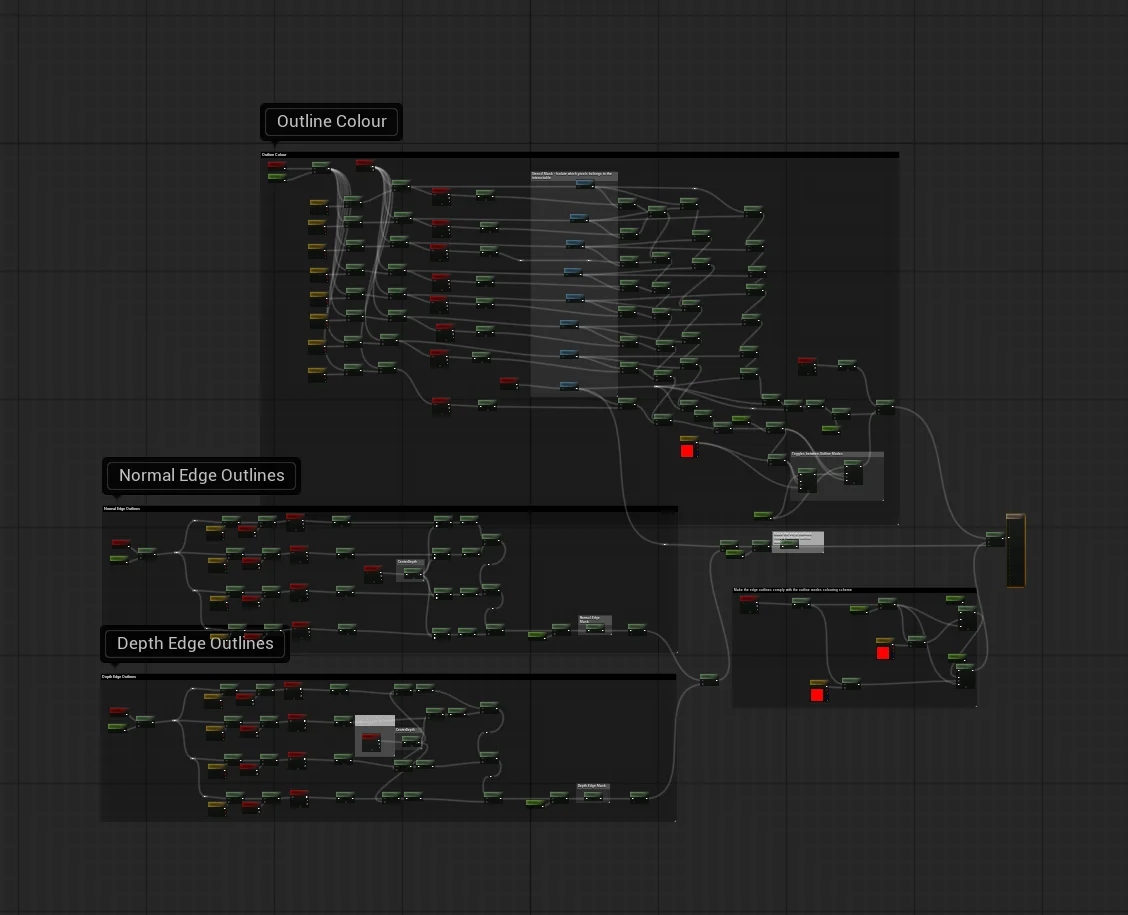The width and height of the screenshot is (1128, 915).
Task: Select the 'Toggles between Outline Modes' comment title
Action: pyautogui.click(x=837, y=454)
